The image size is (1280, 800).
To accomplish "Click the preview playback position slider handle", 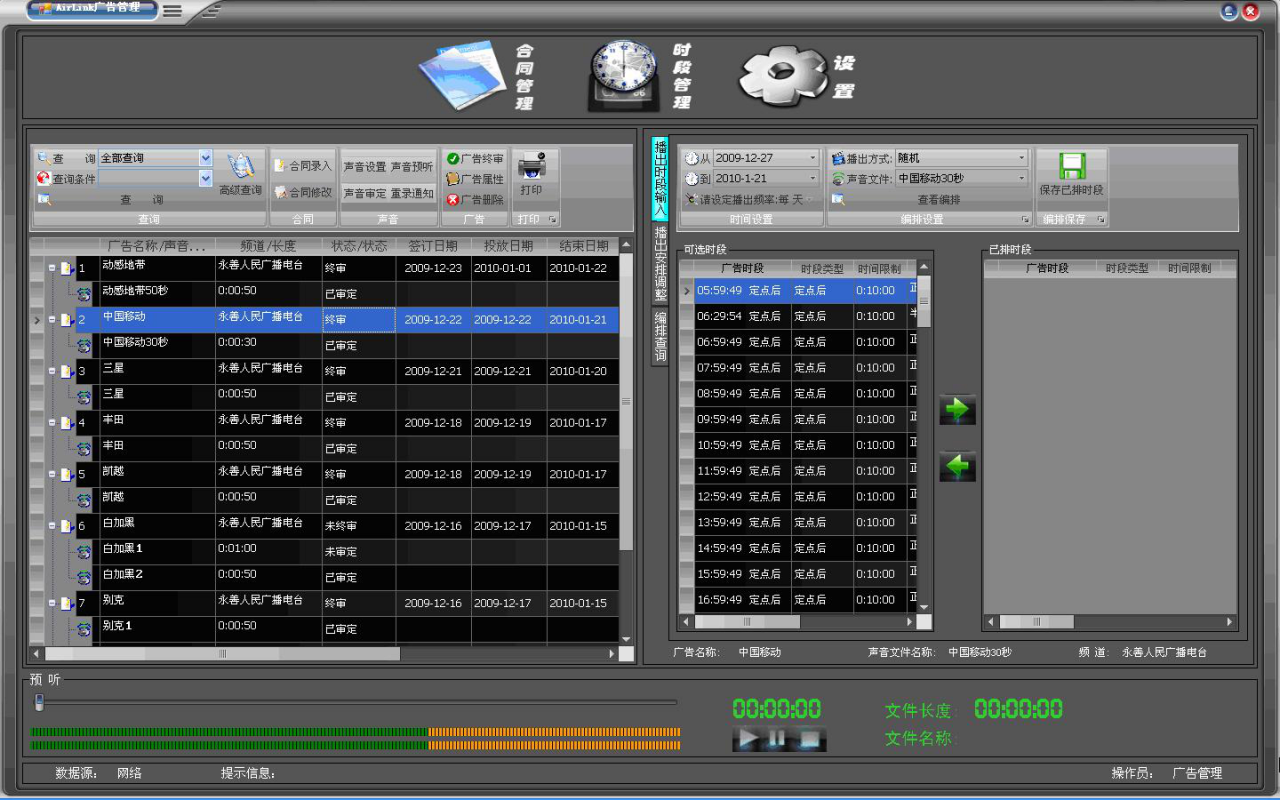I will pyautogui.click(x=39, y=702).
